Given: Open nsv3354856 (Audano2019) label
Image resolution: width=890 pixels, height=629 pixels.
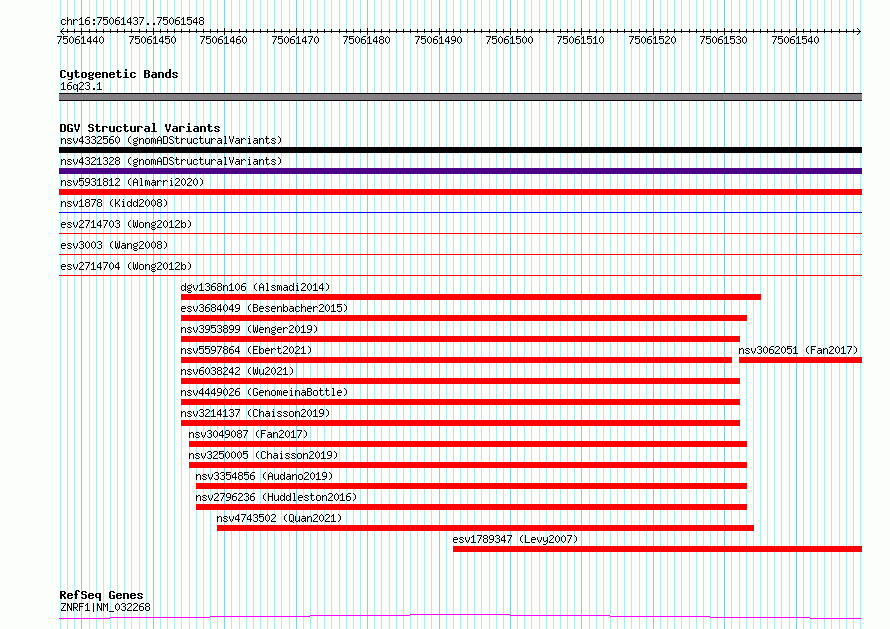Looking at the screenshot, I should [x=264, y=476].
